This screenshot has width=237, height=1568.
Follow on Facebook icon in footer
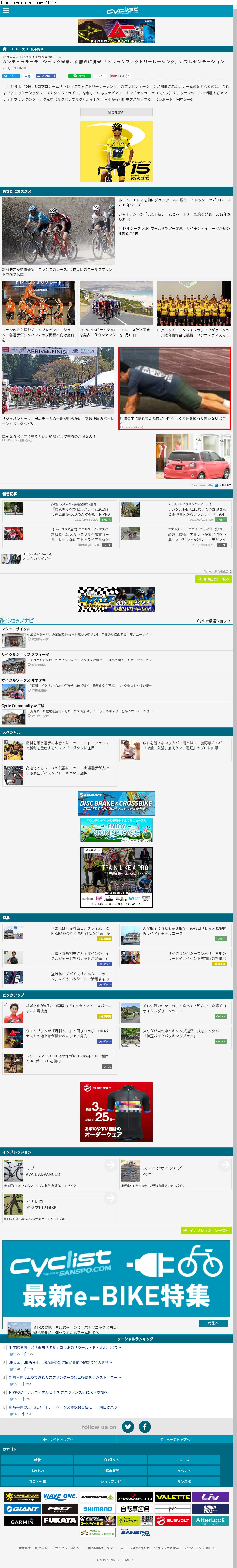pos(145,1426)
